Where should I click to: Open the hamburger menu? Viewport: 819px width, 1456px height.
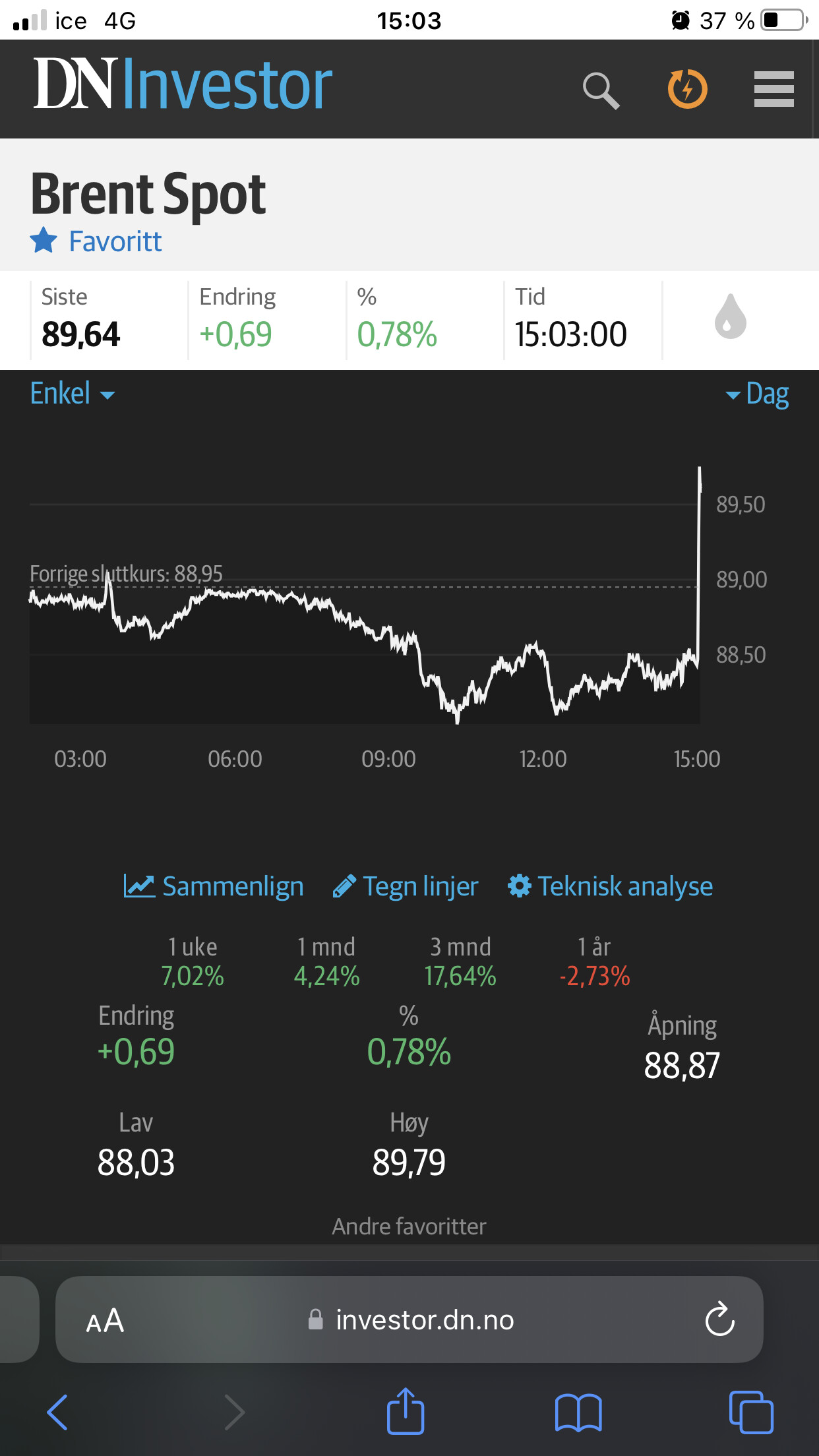click(773, 89)
